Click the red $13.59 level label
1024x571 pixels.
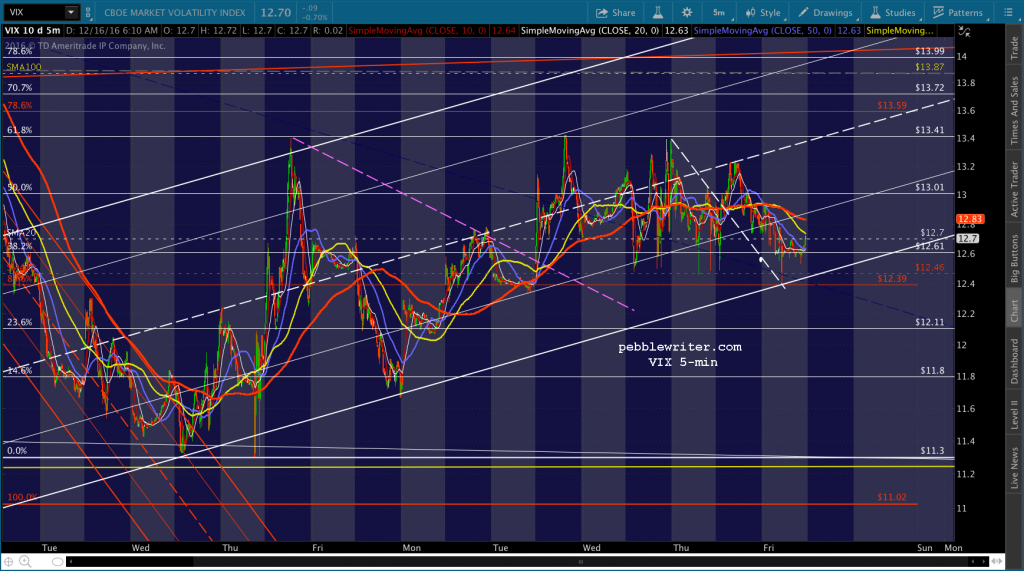click(891, 105)
